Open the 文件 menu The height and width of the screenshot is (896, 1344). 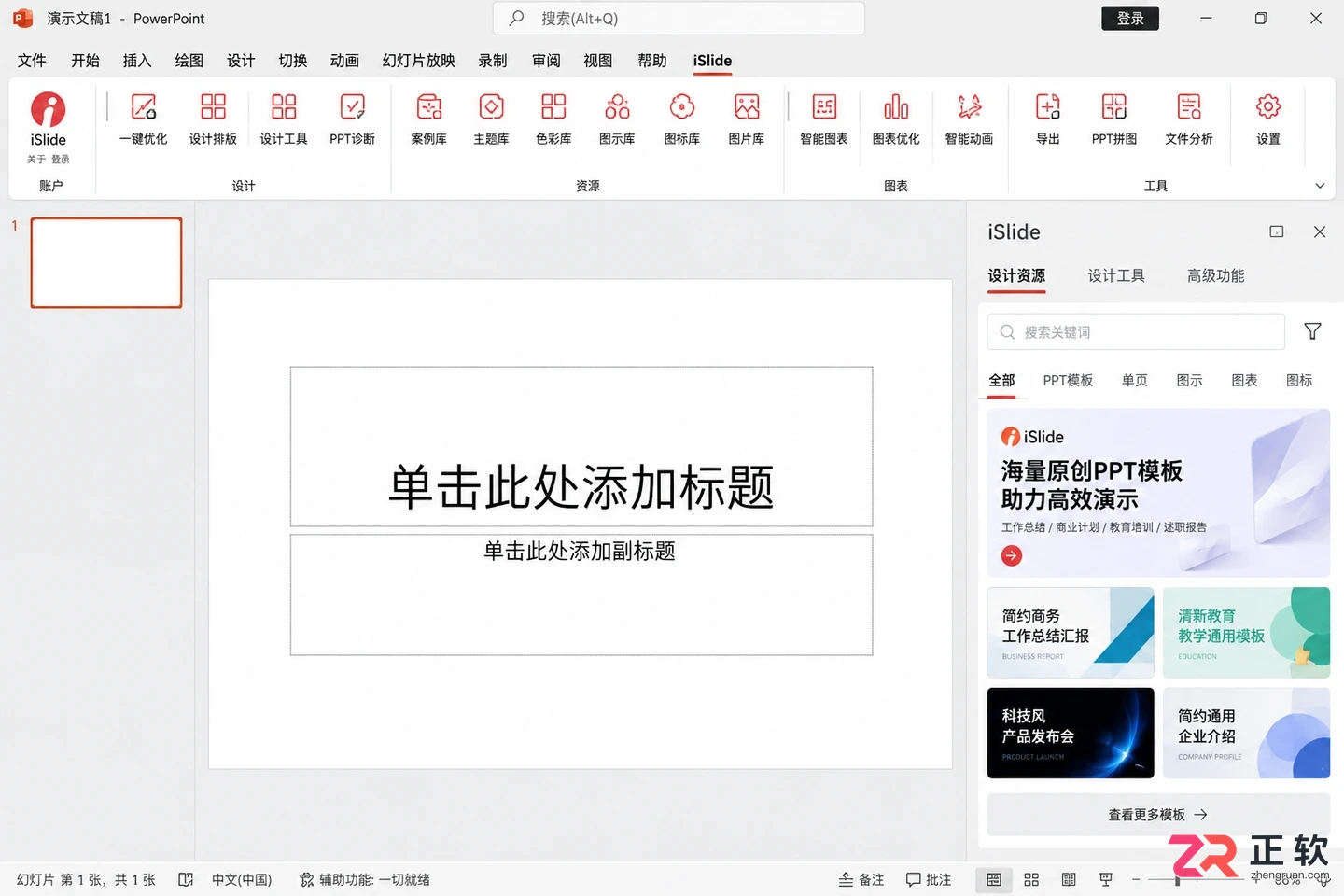click(32, 61)
